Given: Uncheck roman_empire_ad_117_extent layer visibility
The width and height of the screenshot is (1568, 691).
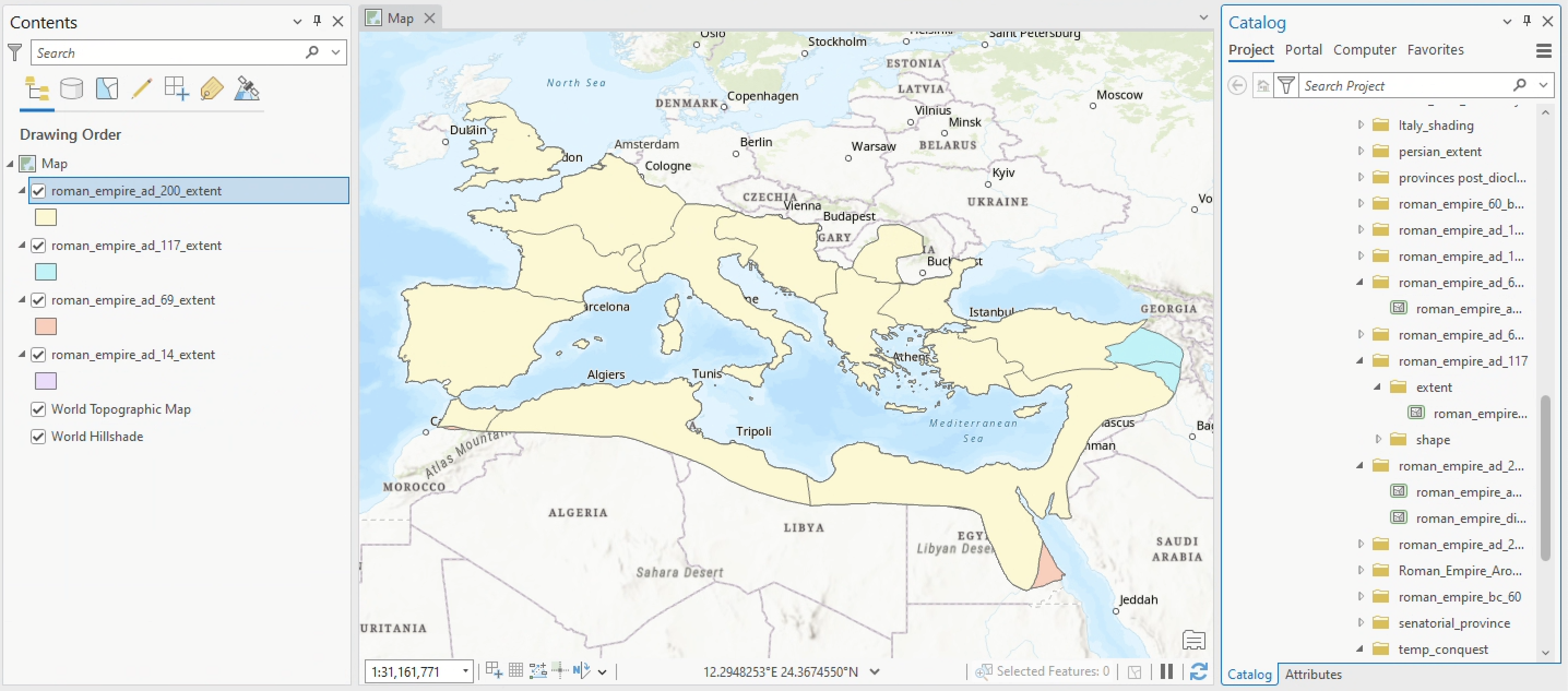Looking at the screenshot, I should [x=38, y=246].
